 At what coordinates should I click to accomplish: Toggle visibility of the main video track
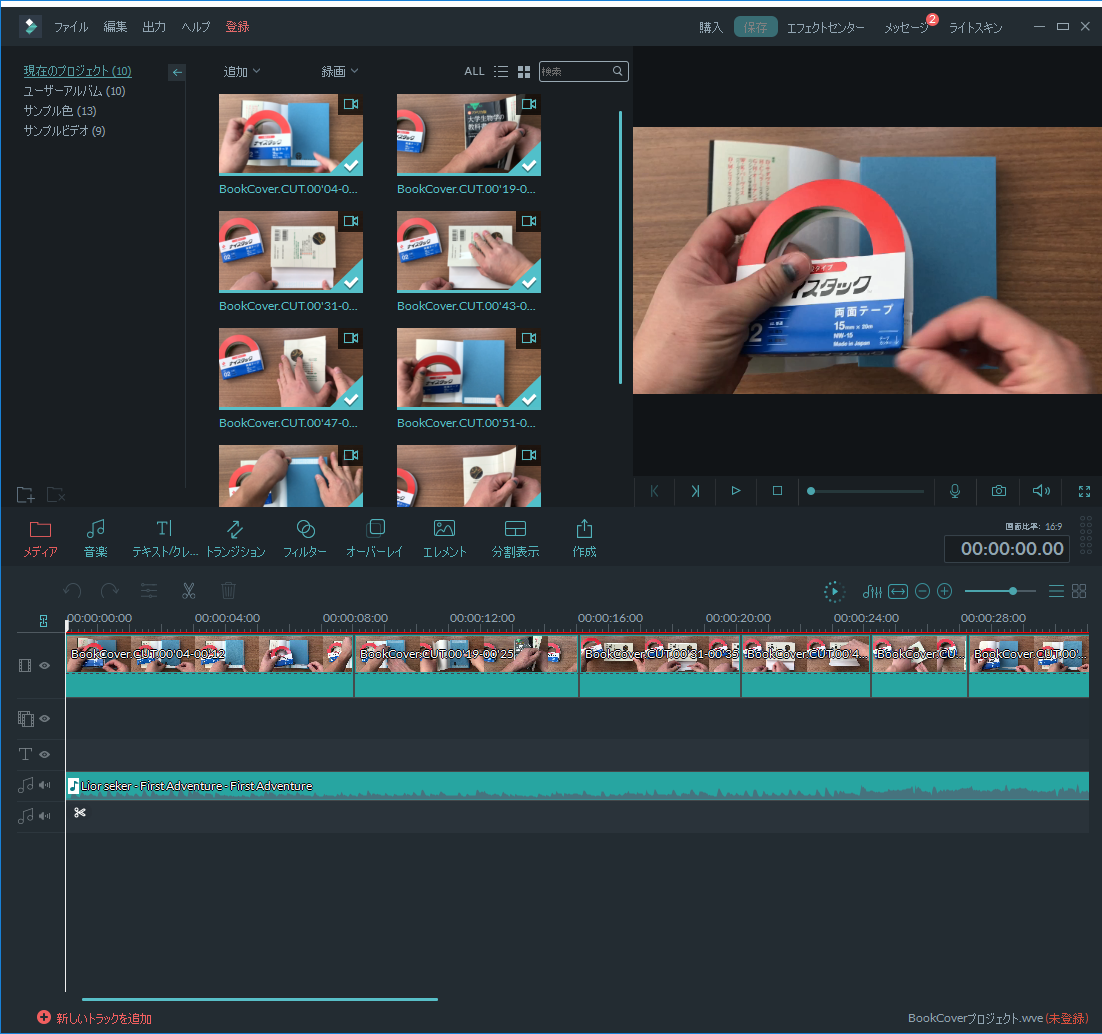coord(45,665)
